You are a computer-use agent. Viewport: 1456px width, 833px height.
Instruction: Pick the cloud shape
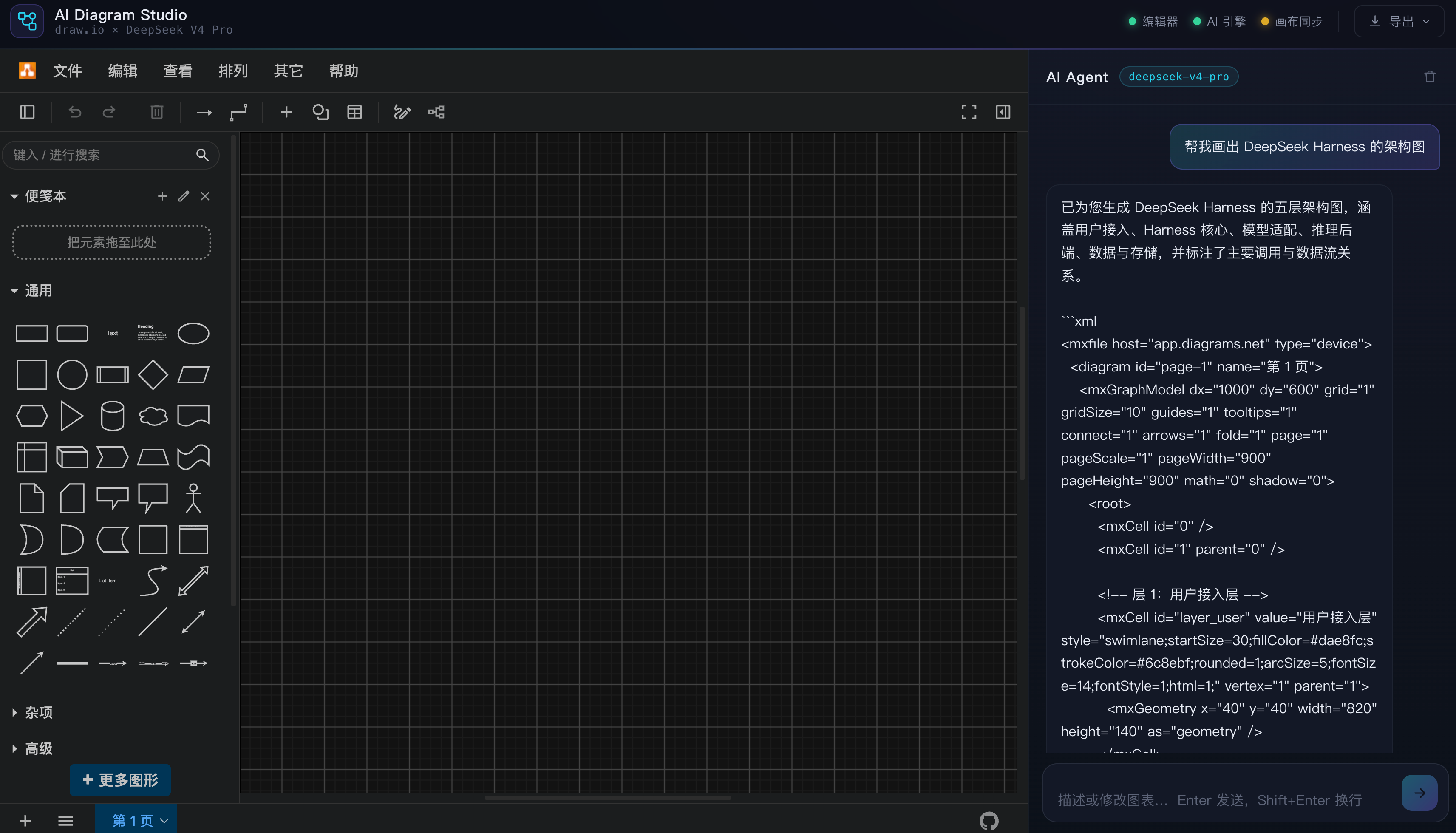click(153, 416)
